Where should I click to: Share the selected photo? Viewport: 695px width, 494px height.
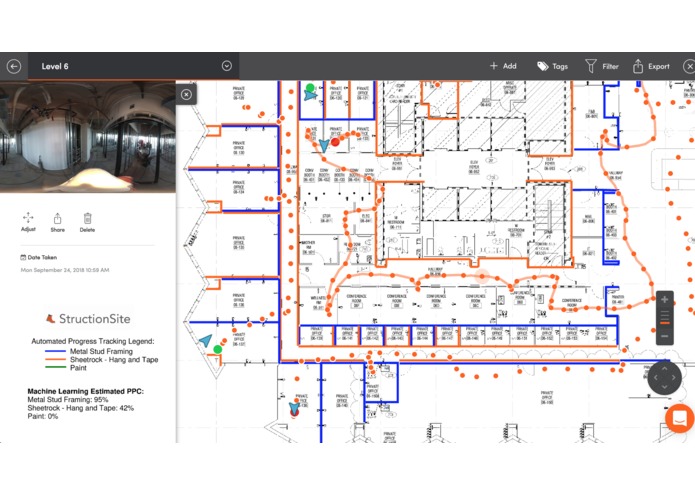coord(58,223)
